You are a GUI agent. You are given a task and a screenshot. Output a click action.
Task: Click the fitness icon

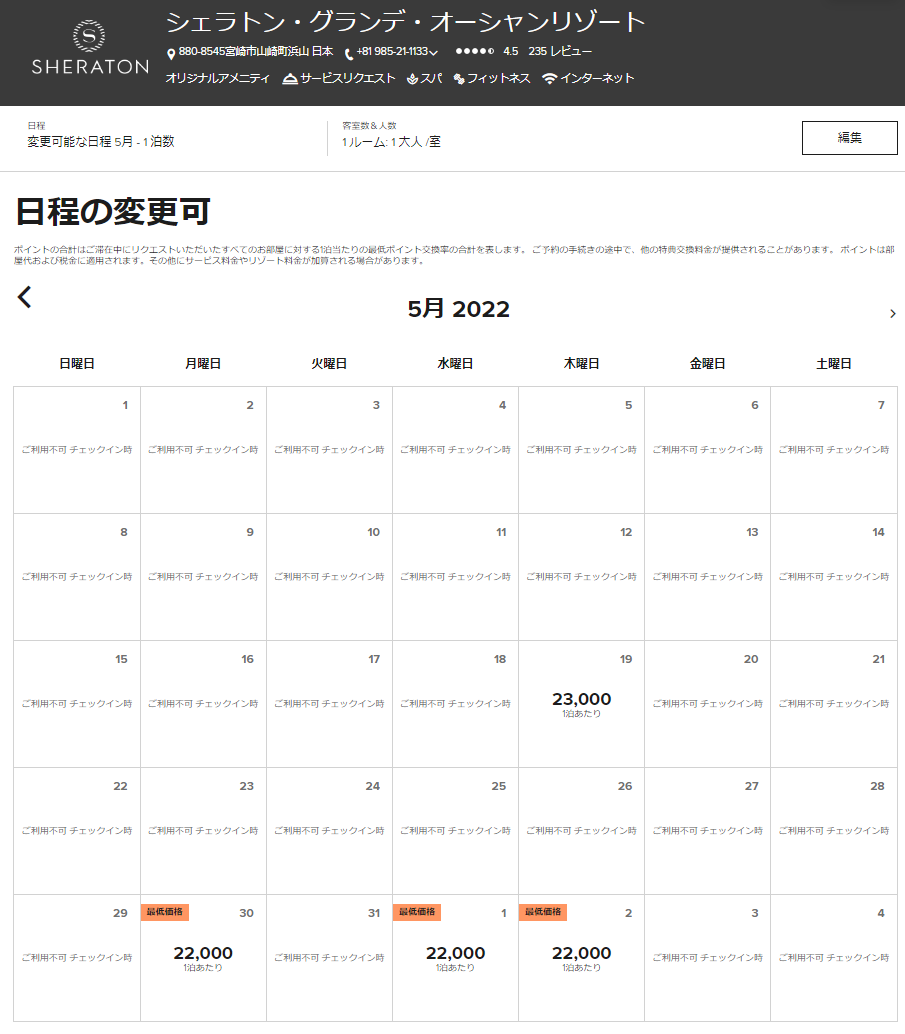tap(459, 79)
